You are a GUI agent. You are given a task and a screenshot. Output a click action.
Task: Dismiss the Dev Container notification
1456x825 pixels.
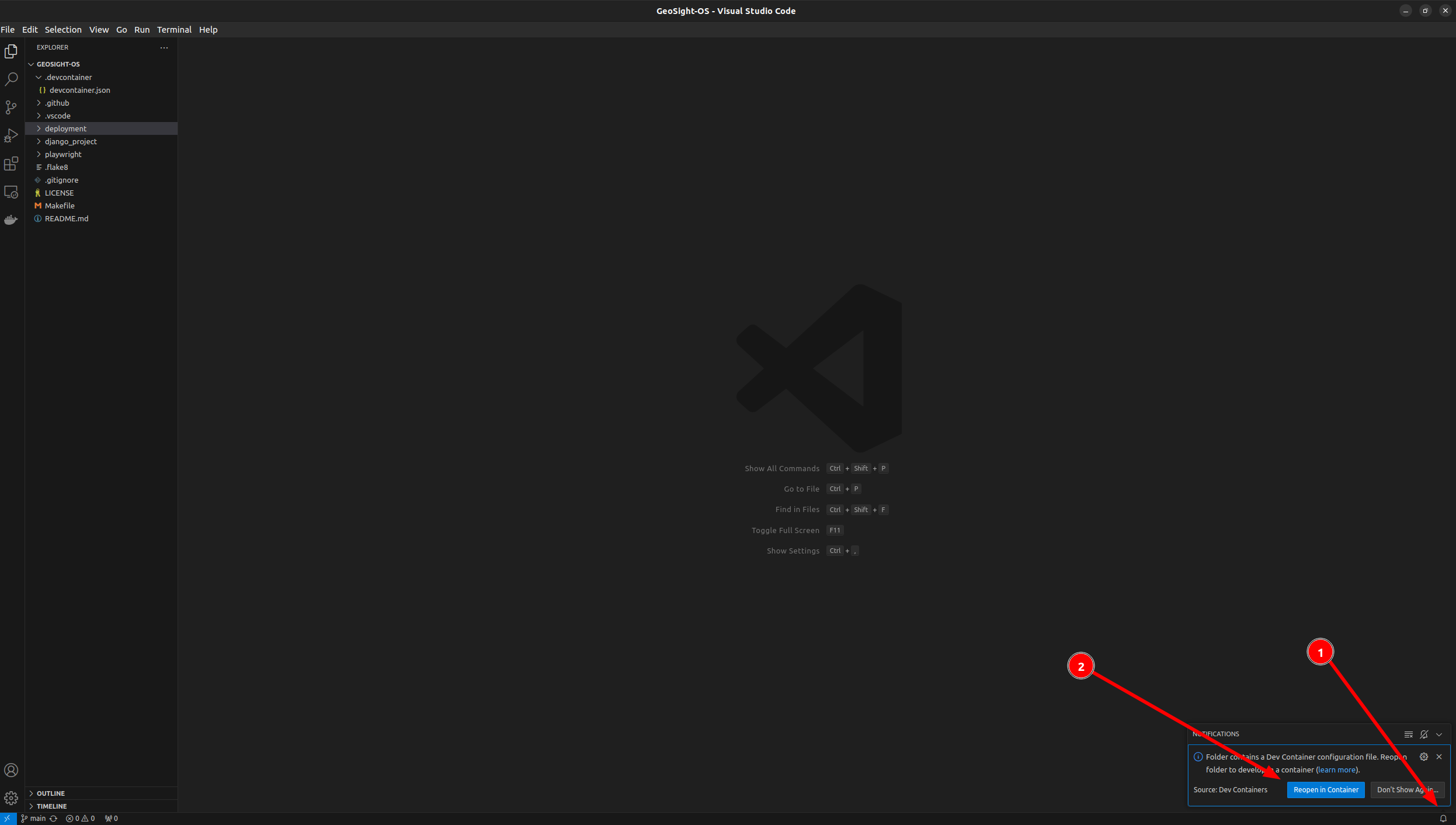(1439, 757)
